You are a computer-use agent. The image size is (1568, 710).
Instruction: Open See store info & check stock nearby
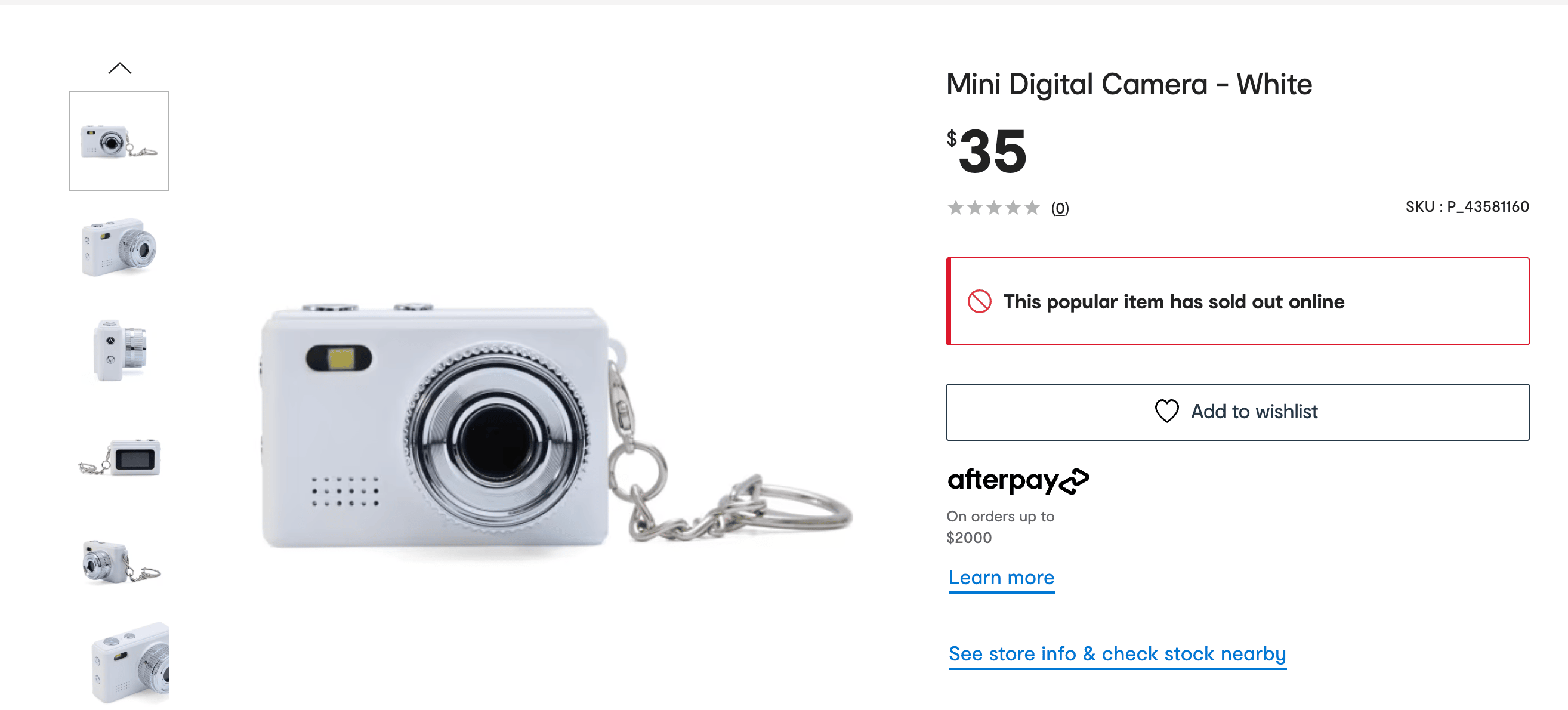(x=1117, y=654)
